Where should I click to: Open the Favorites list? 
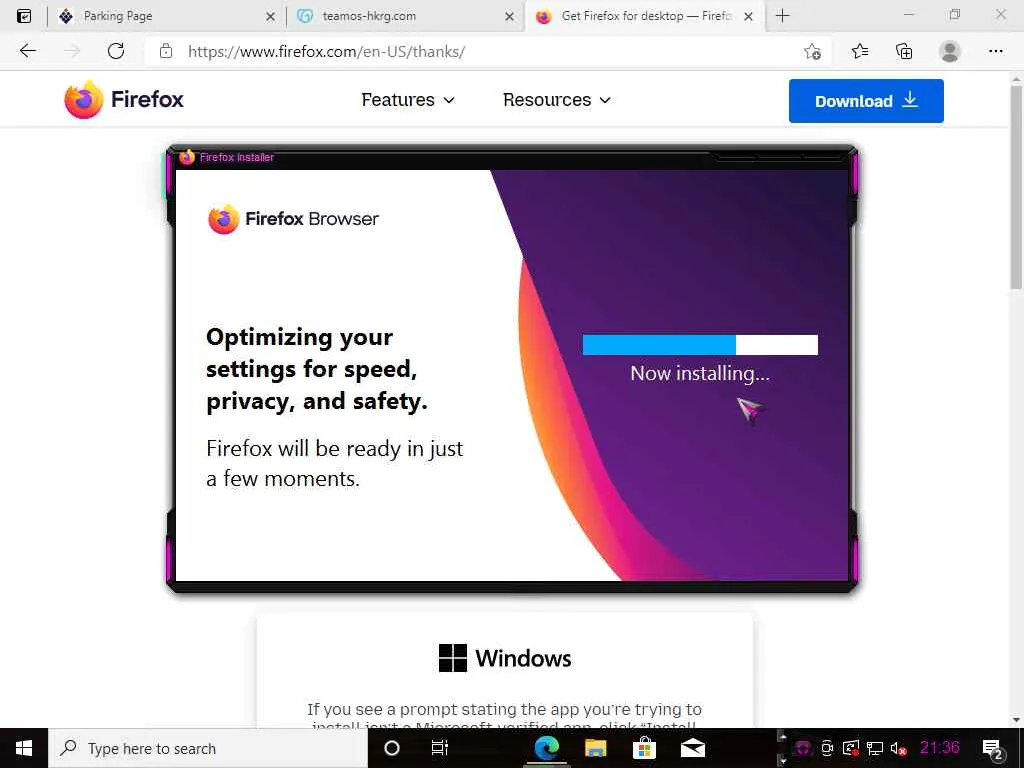click(x=860, y=51)
